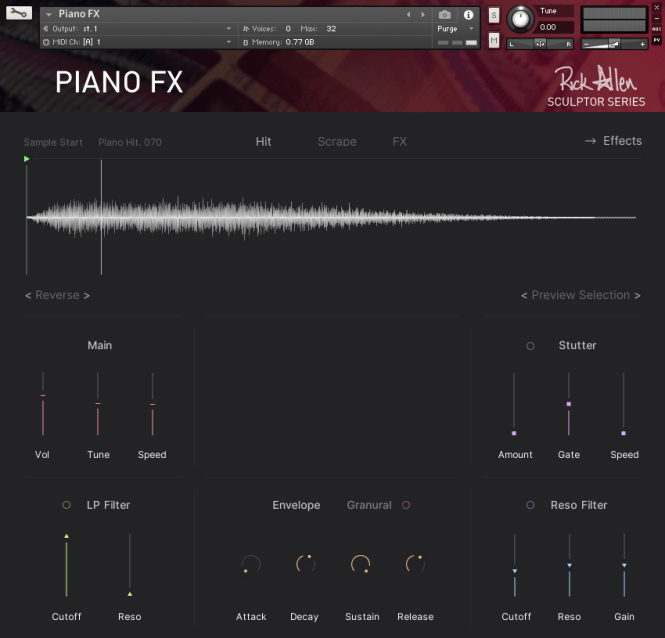Screen dimensions: 665x638
Task: Go to next instrument arrow
Action: 422,15
